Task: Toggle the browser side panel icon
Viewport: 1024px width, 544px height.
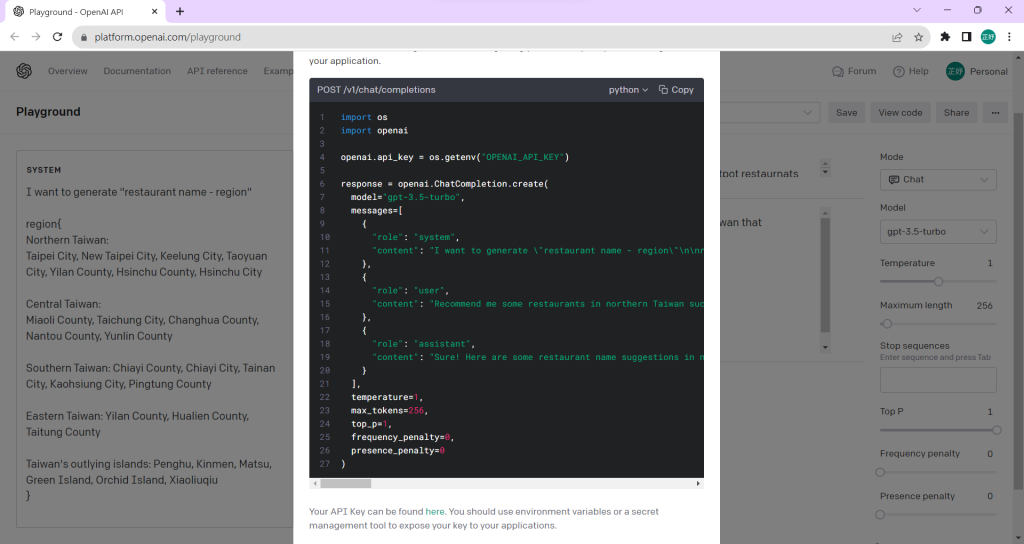Action: 967,37
